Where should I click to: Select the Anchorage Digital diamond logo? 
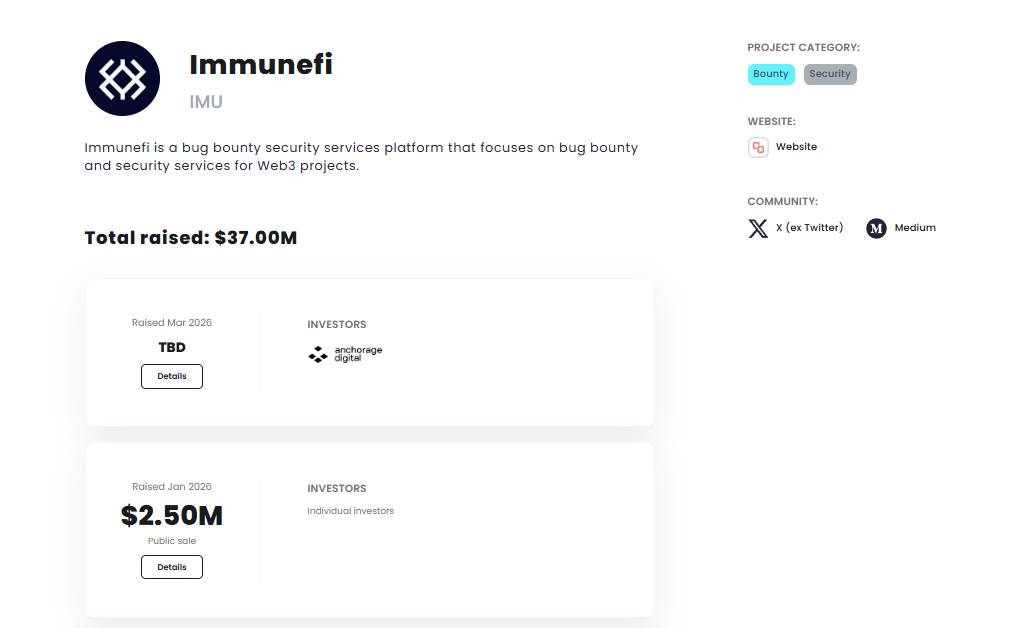coord(316,353)
